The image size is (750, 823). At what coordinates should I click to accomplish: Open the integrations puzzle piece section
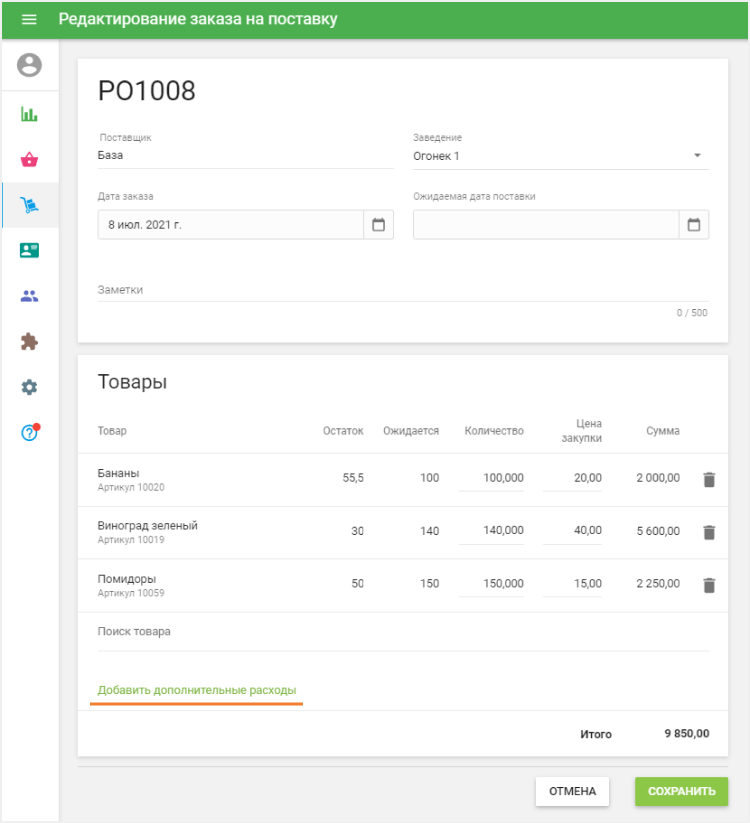pyautogui.click(x=30, y=342)
